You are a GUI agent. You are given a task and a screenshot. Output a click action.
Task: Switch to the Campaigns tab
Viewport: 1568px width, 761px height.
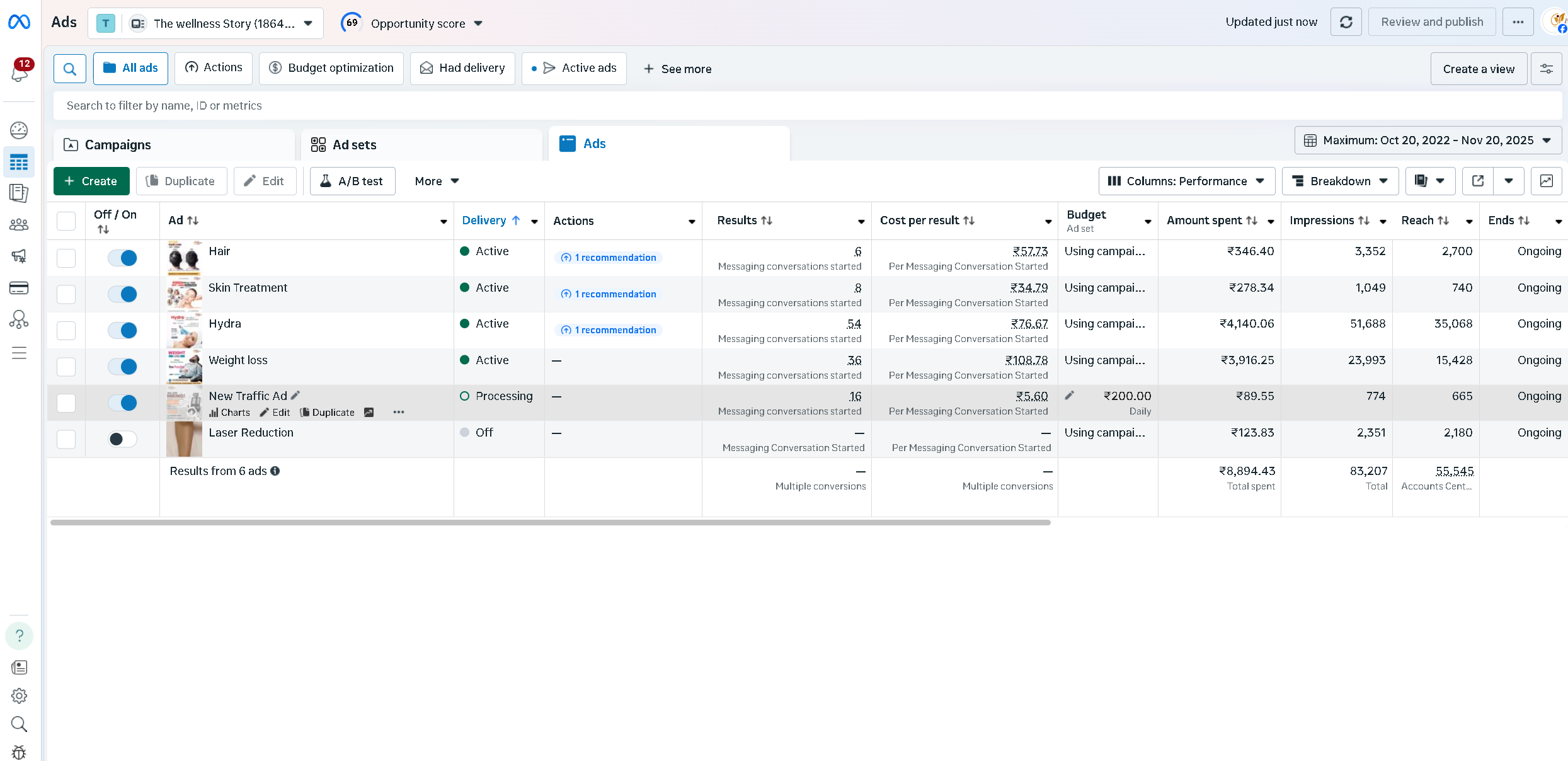coord(118,145)
